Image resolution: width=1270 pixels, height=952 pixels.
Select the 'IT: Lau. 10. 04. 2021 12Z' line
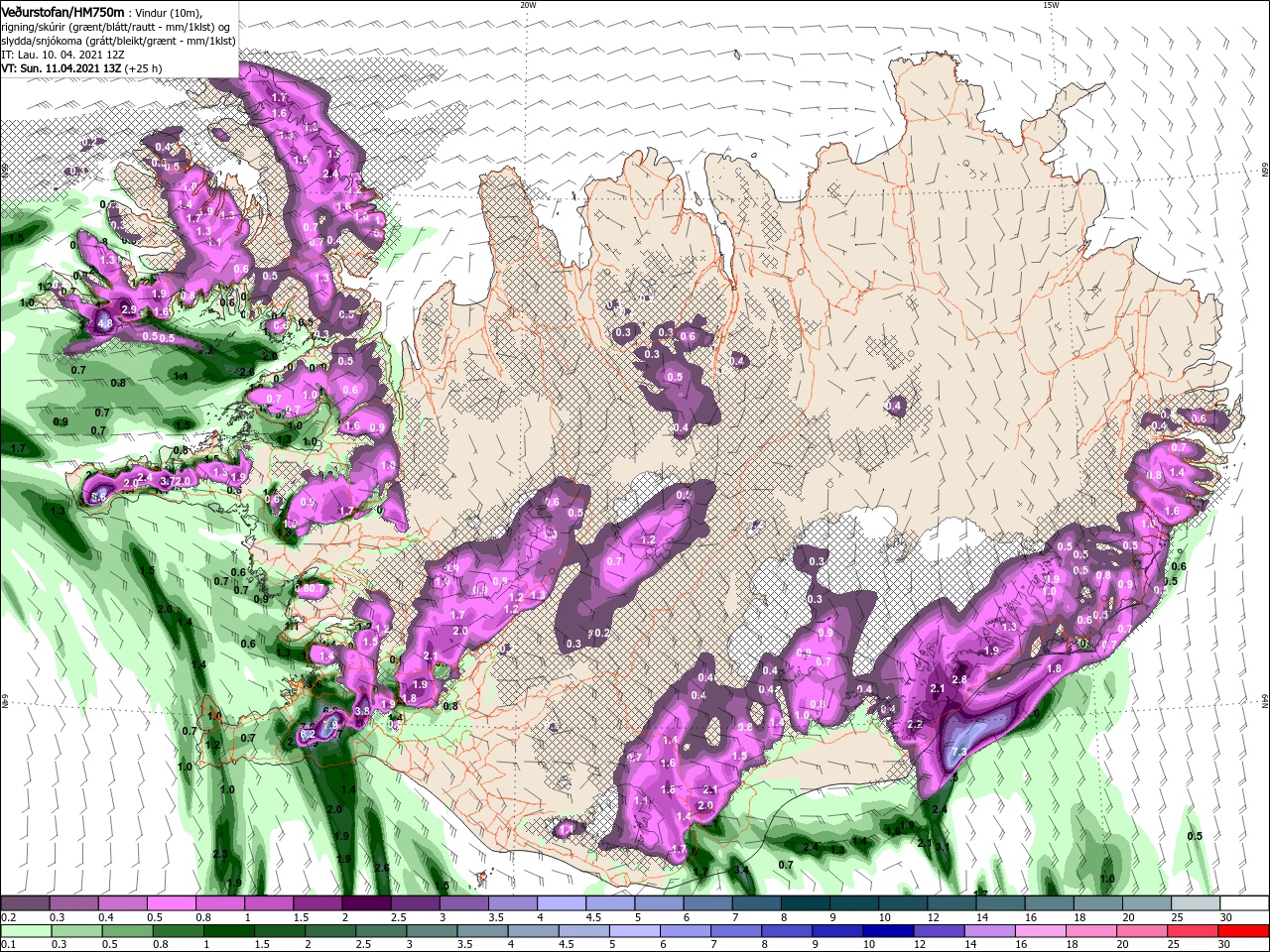click(x=64, y=55)
